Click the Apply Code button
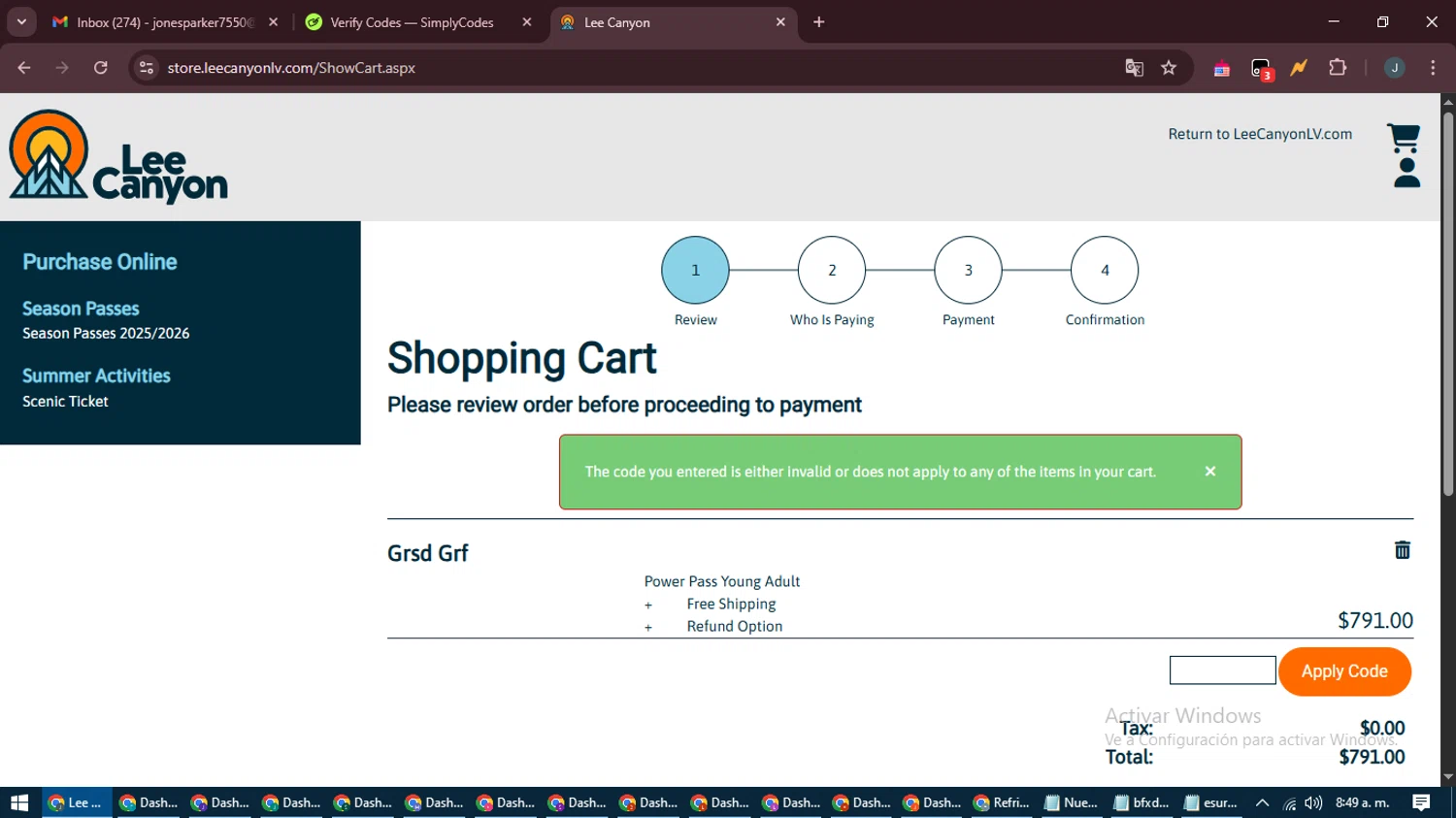 coord(1344,671)
